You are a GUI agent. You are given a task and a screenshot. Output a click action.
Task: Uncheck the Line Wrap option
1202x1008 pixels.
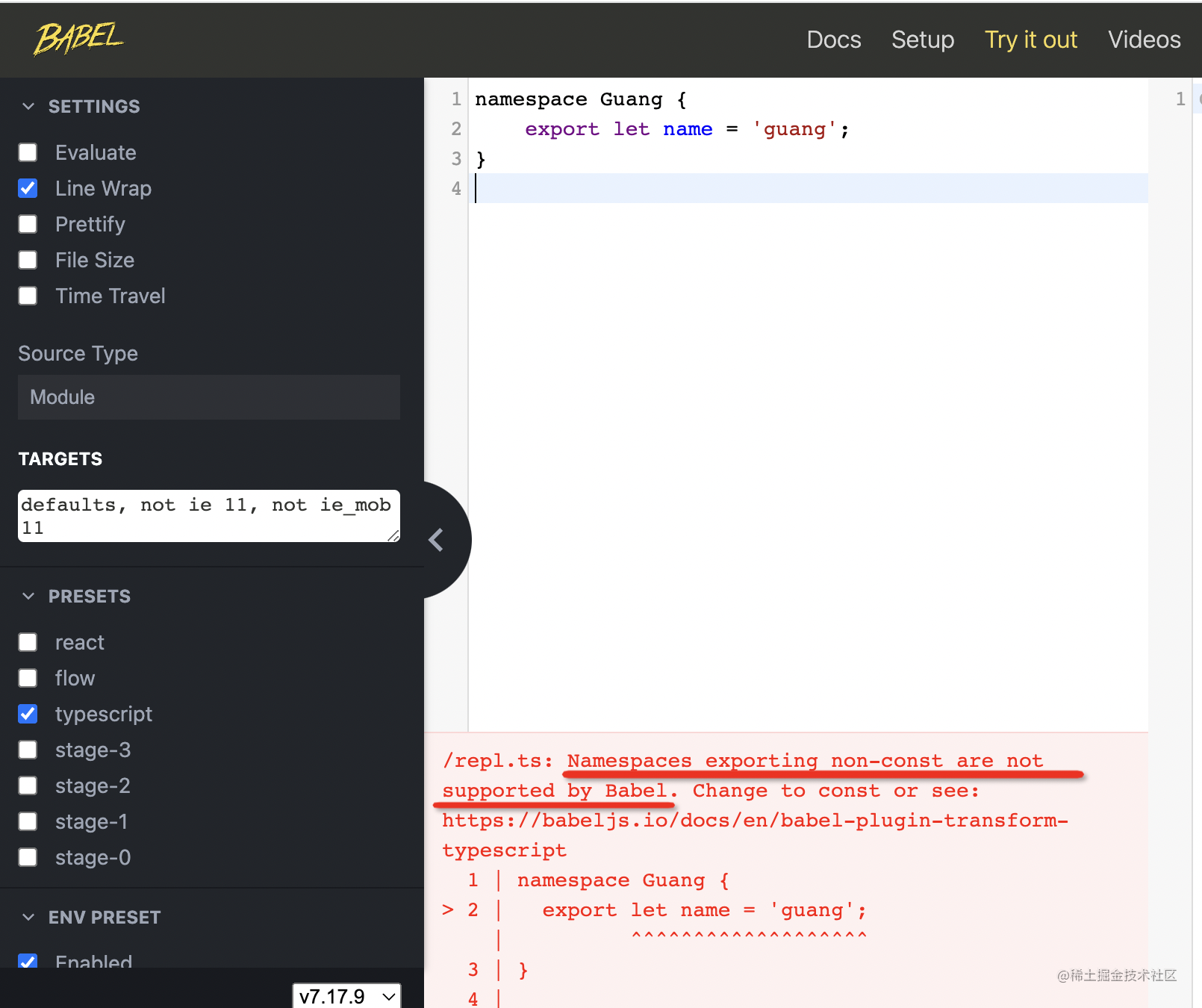point(28,189)
